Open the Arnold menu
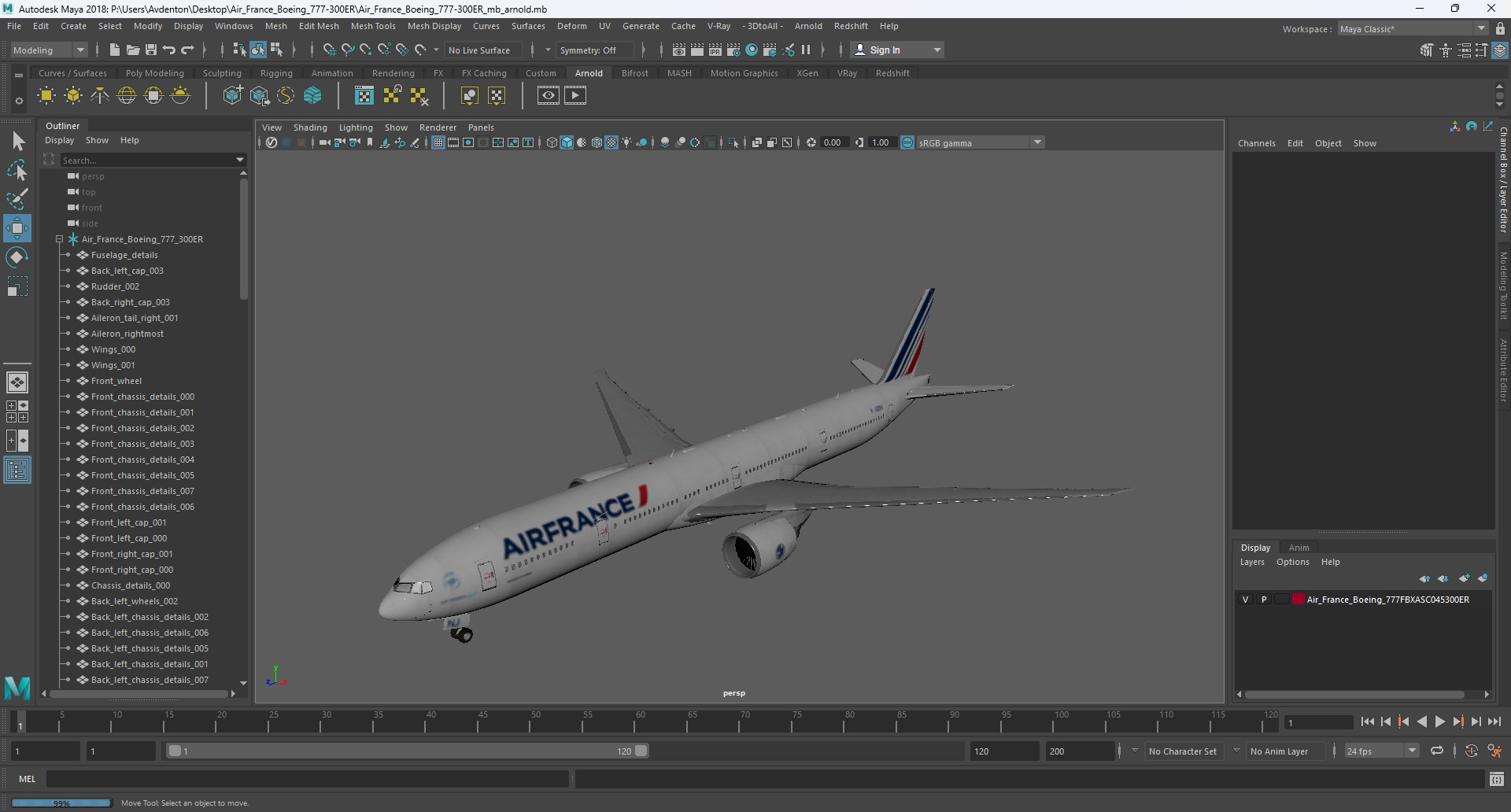1511x812 pixels. [x=808, y=26]
